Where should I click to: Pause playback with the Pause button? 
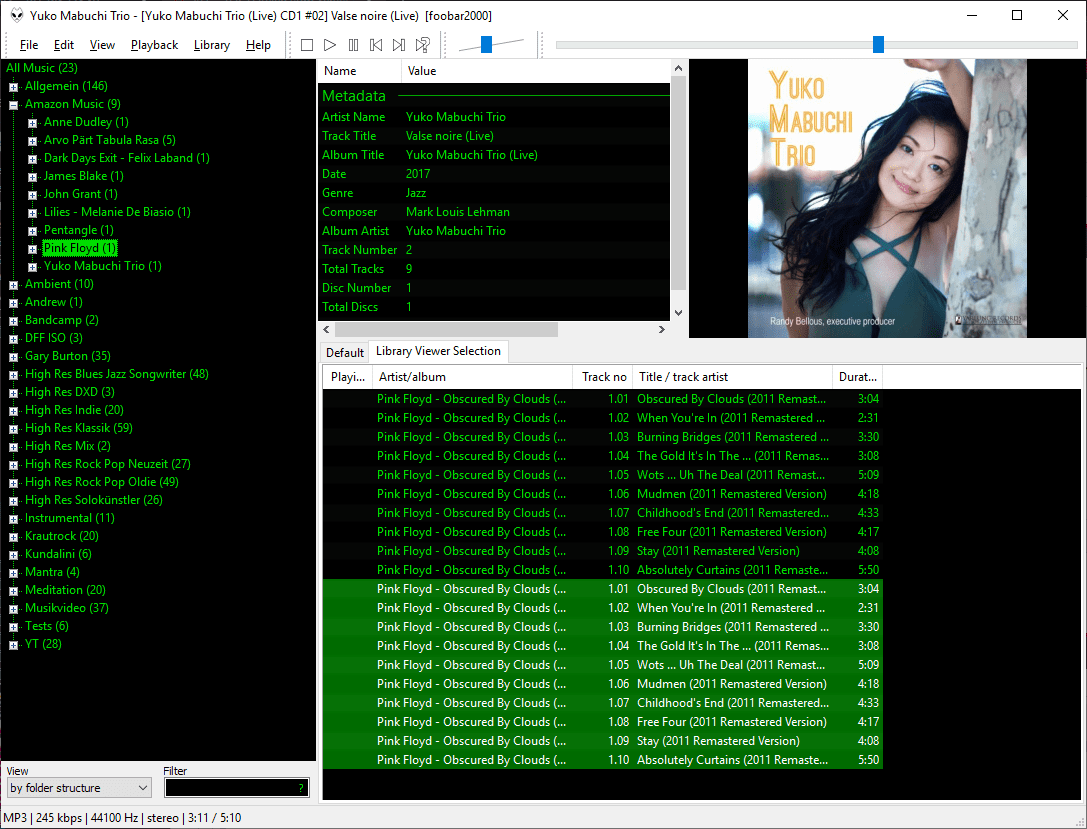coord(354,45)
